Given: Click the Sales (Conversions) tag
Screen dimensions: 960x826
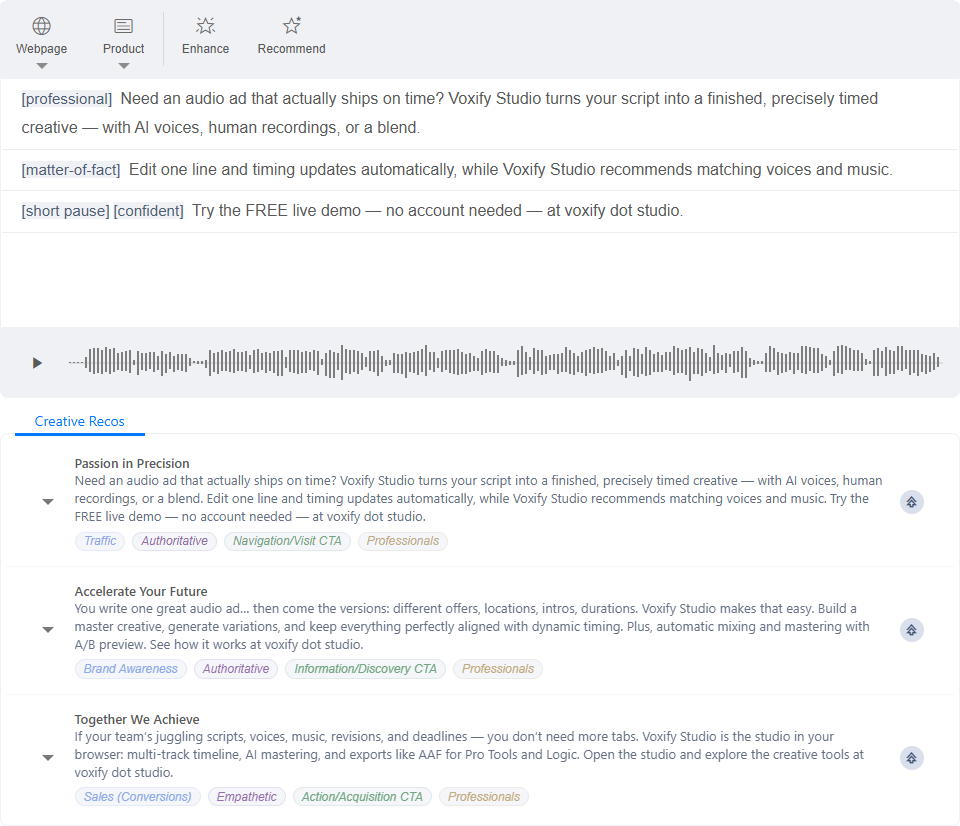Looking at the screenshot, I should point(138,797).
